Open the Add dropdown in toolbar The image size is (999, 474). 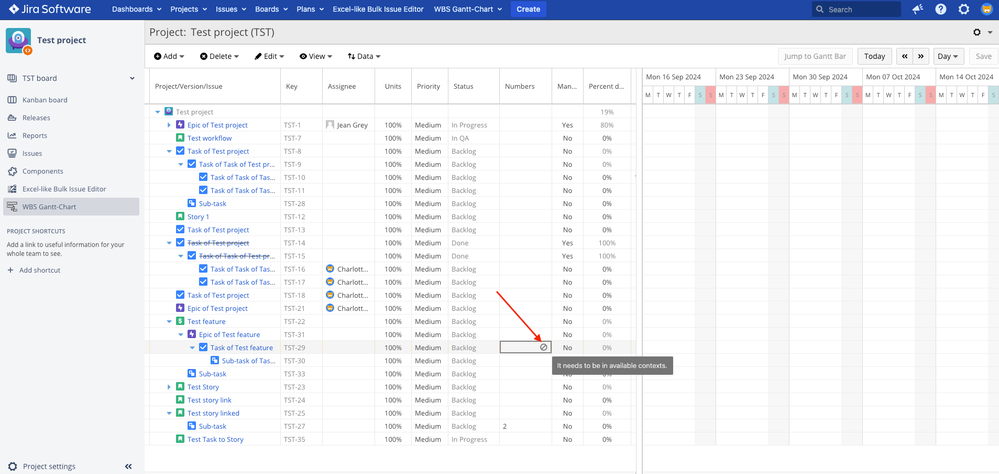pyautogui.click(x=169, y=56)
